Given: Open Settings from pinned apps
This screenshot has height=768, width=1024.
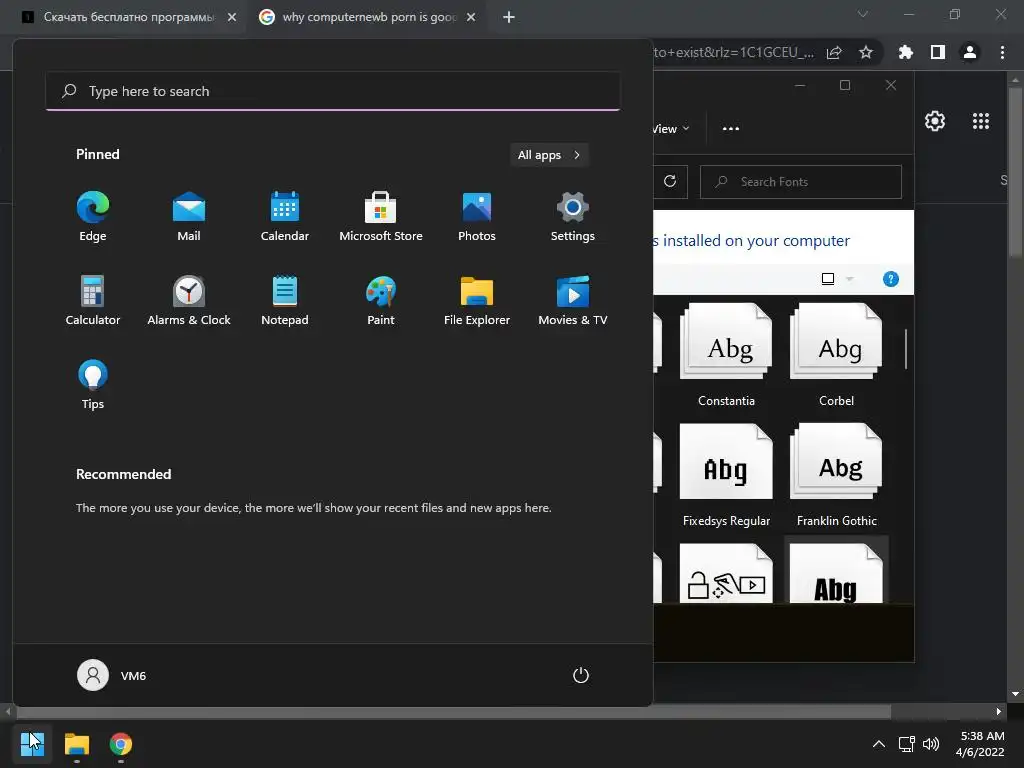Looking at the screenshot, I should pos(573,217).
